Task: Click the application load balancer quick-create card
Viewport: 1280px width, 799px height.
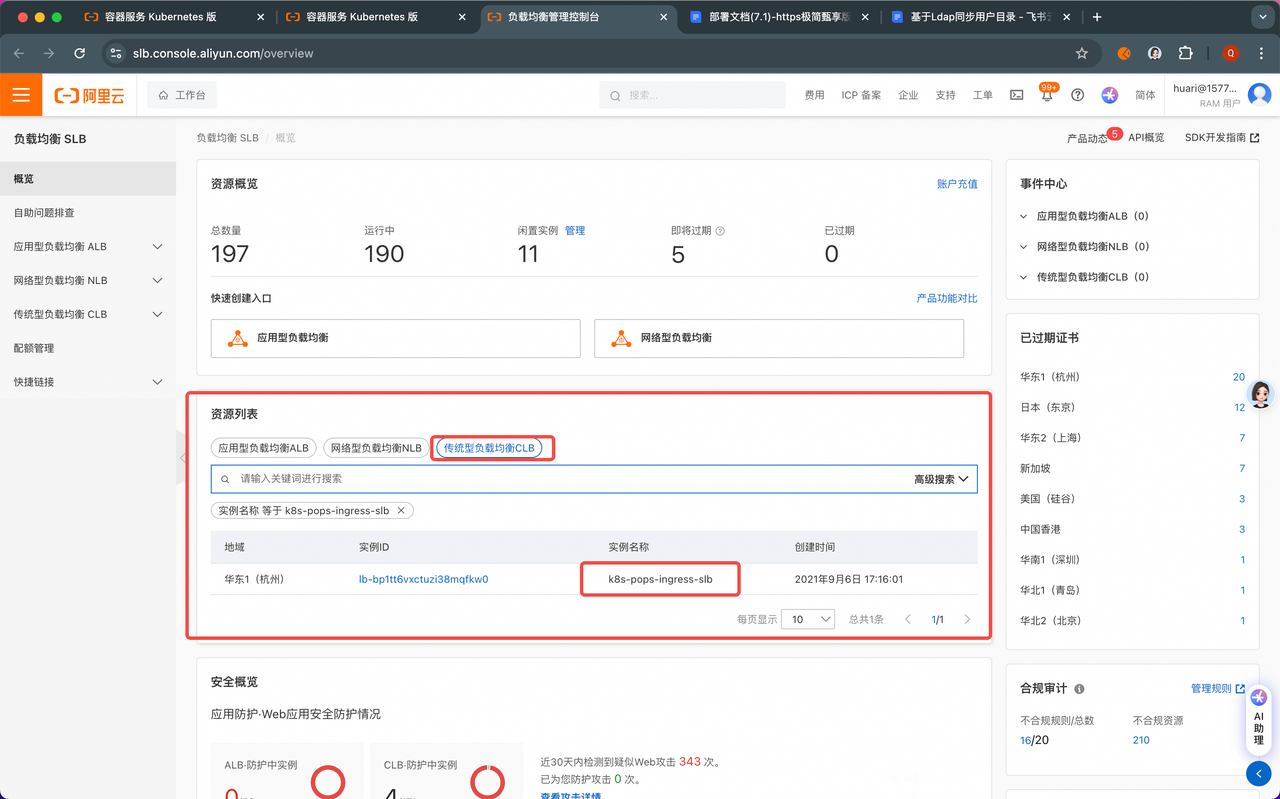Action: (x=395, y=338)
